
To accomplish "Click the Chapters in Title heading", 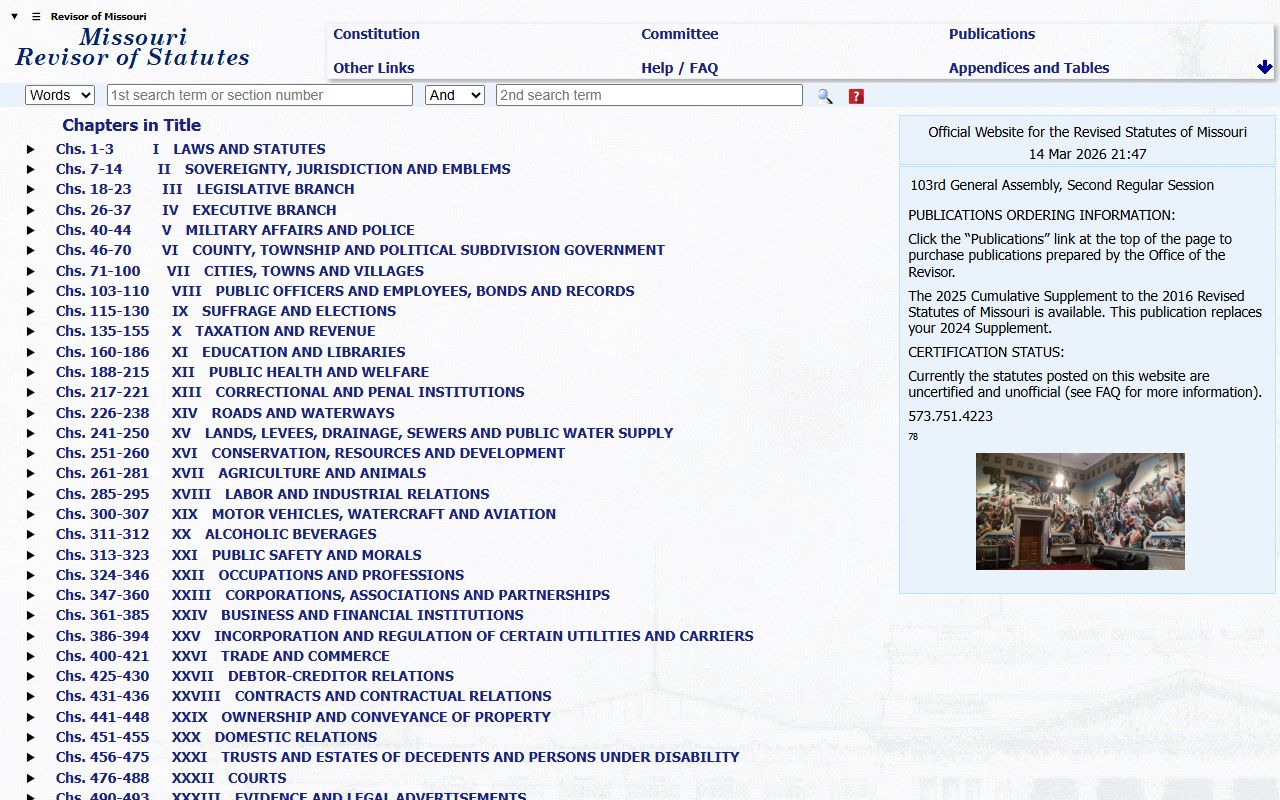I will tap(132, 125).
